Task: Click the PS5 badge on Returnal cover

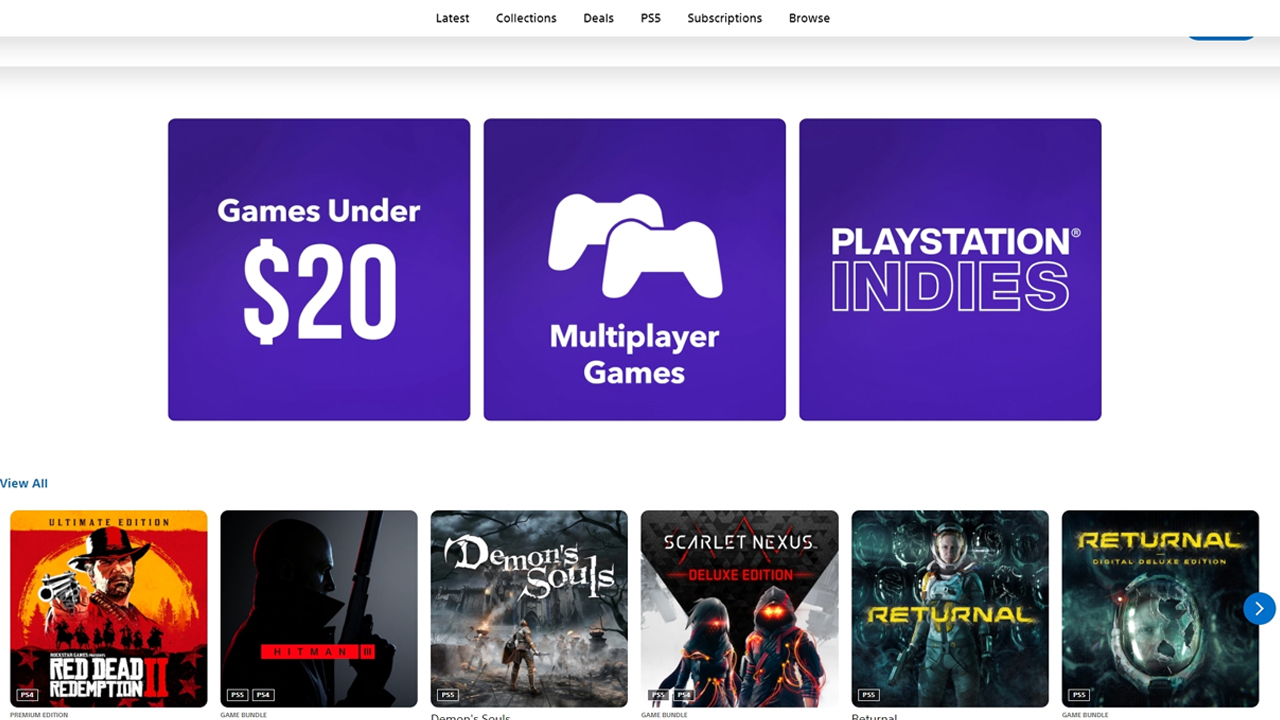Action: [x=868, y=694]
